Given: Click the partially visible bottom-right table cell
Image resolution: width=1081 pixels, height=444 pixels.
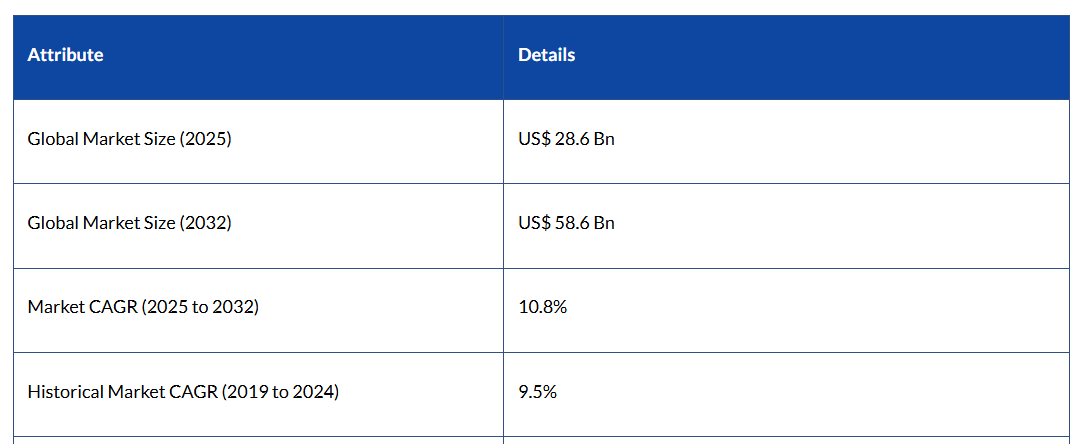Looking at the screenshot, I should pyautogui.click(x=786, y=440).
